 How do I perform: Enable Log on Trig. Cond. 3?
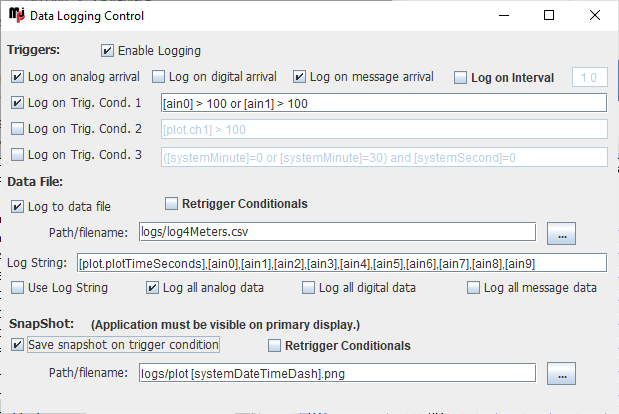17,155
